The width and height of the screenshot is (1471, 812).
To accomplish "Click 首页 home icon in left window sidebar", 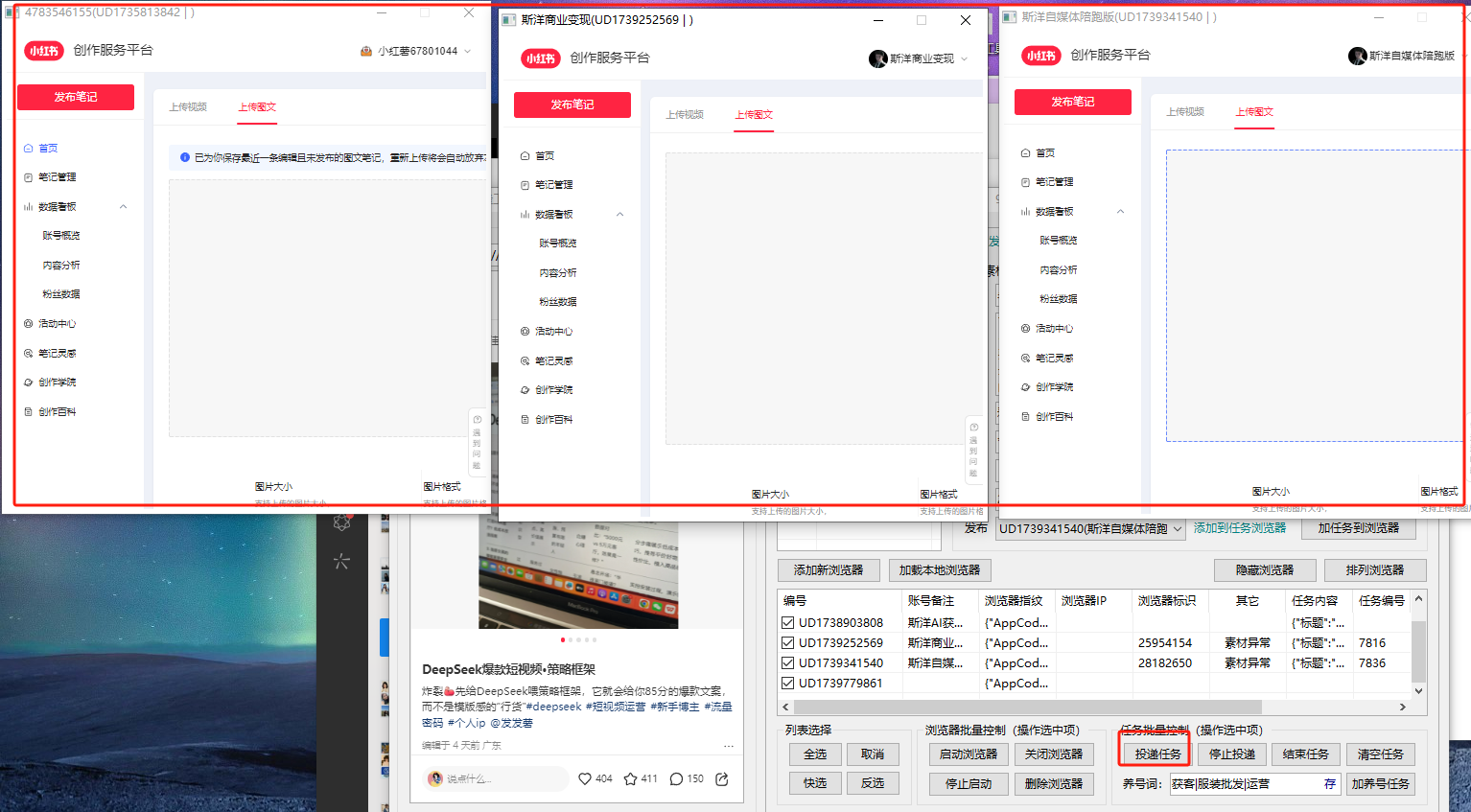I will click(x=29, y=149).
